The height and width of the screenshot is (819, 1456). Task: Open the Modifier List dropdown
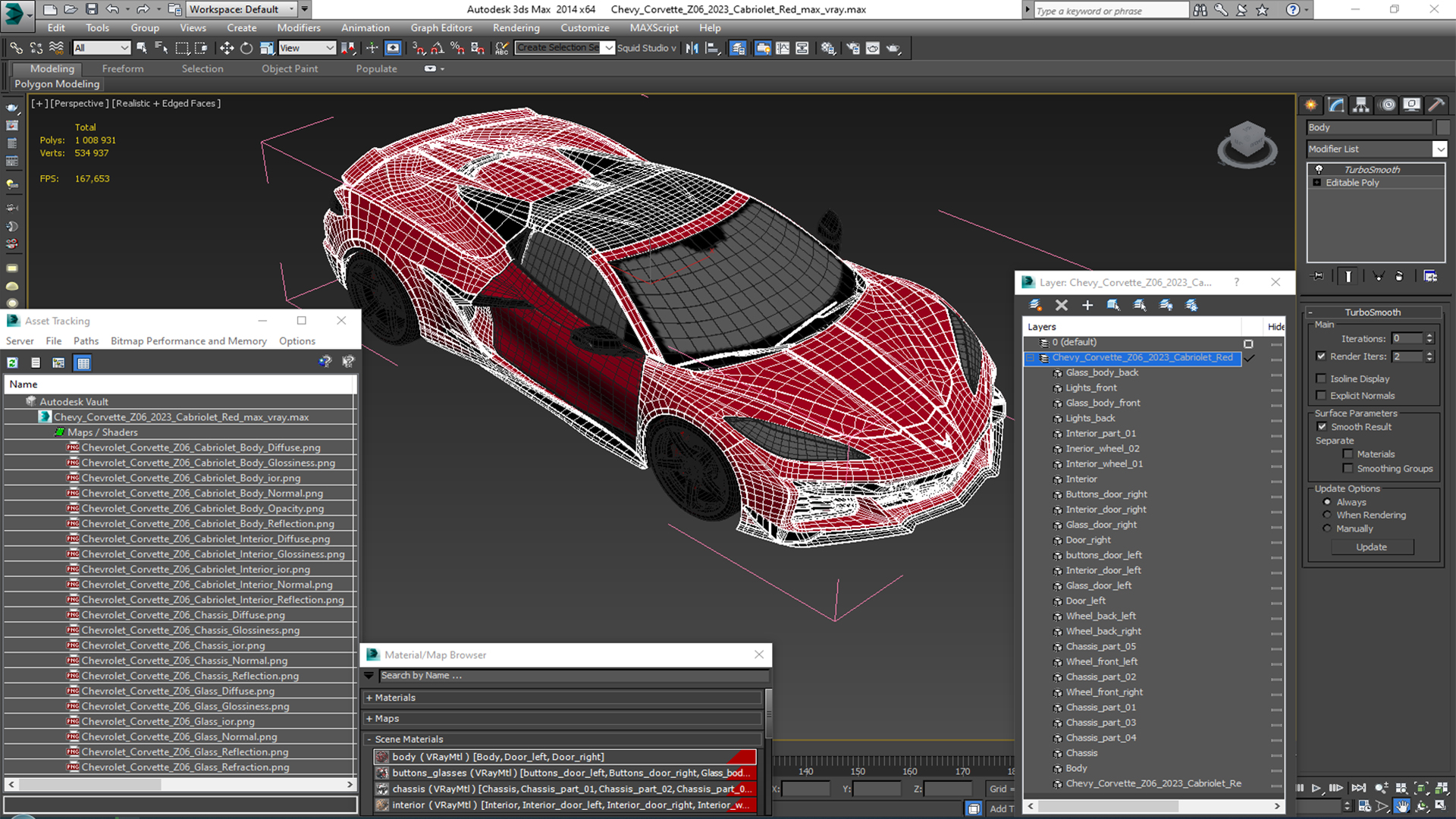1439,149
